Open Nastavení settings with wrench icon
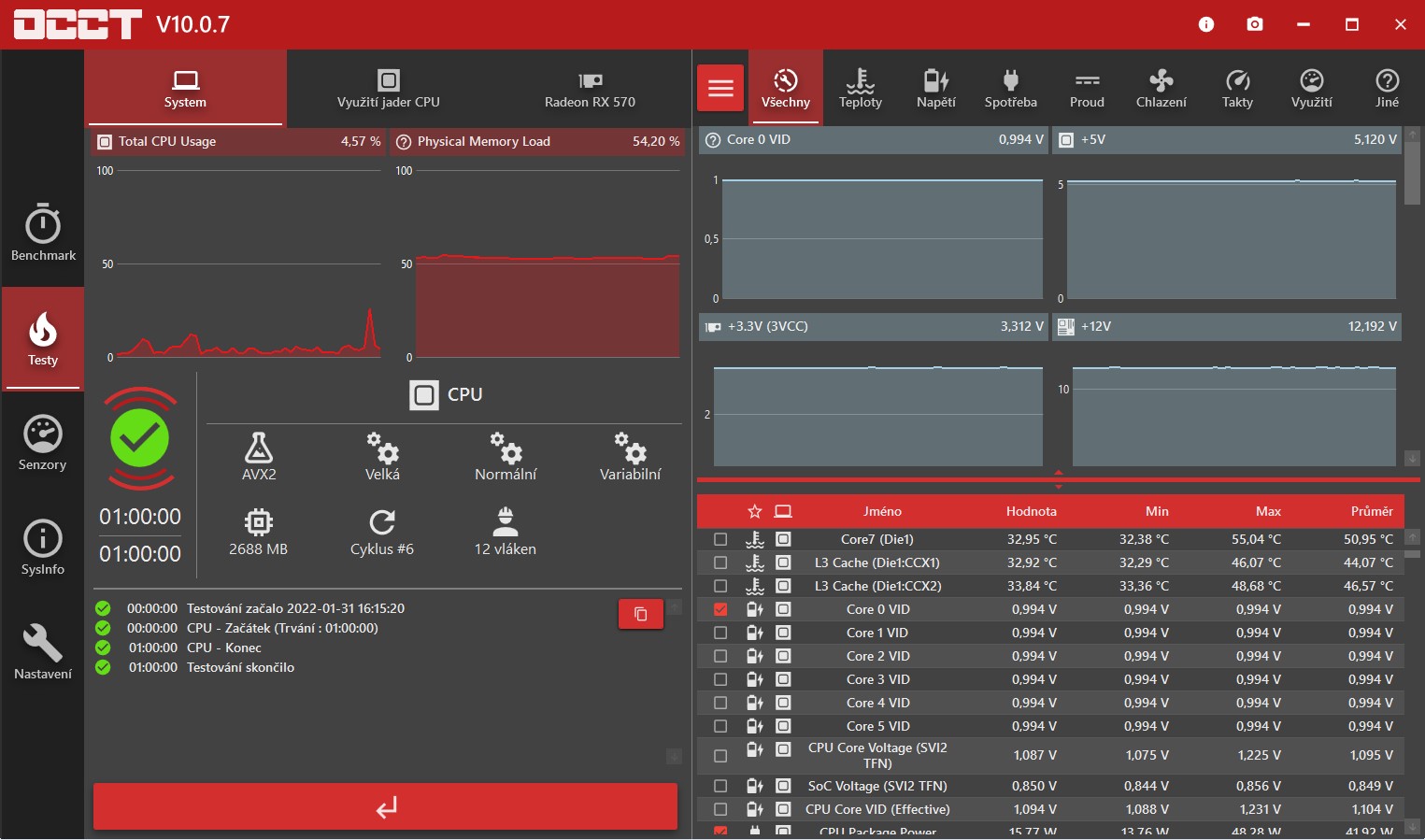Viewport: 1425px width, 840px height. pyautogui.click(x=43, y=652)
